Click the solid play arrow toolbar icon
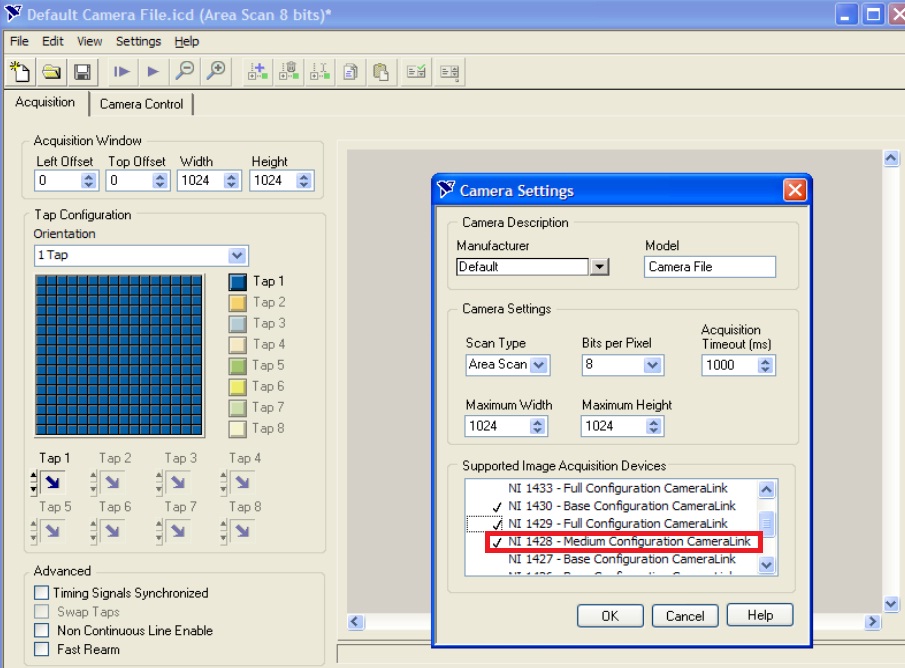The width and height of the screenshot is (905, 668). click(153, 72)
